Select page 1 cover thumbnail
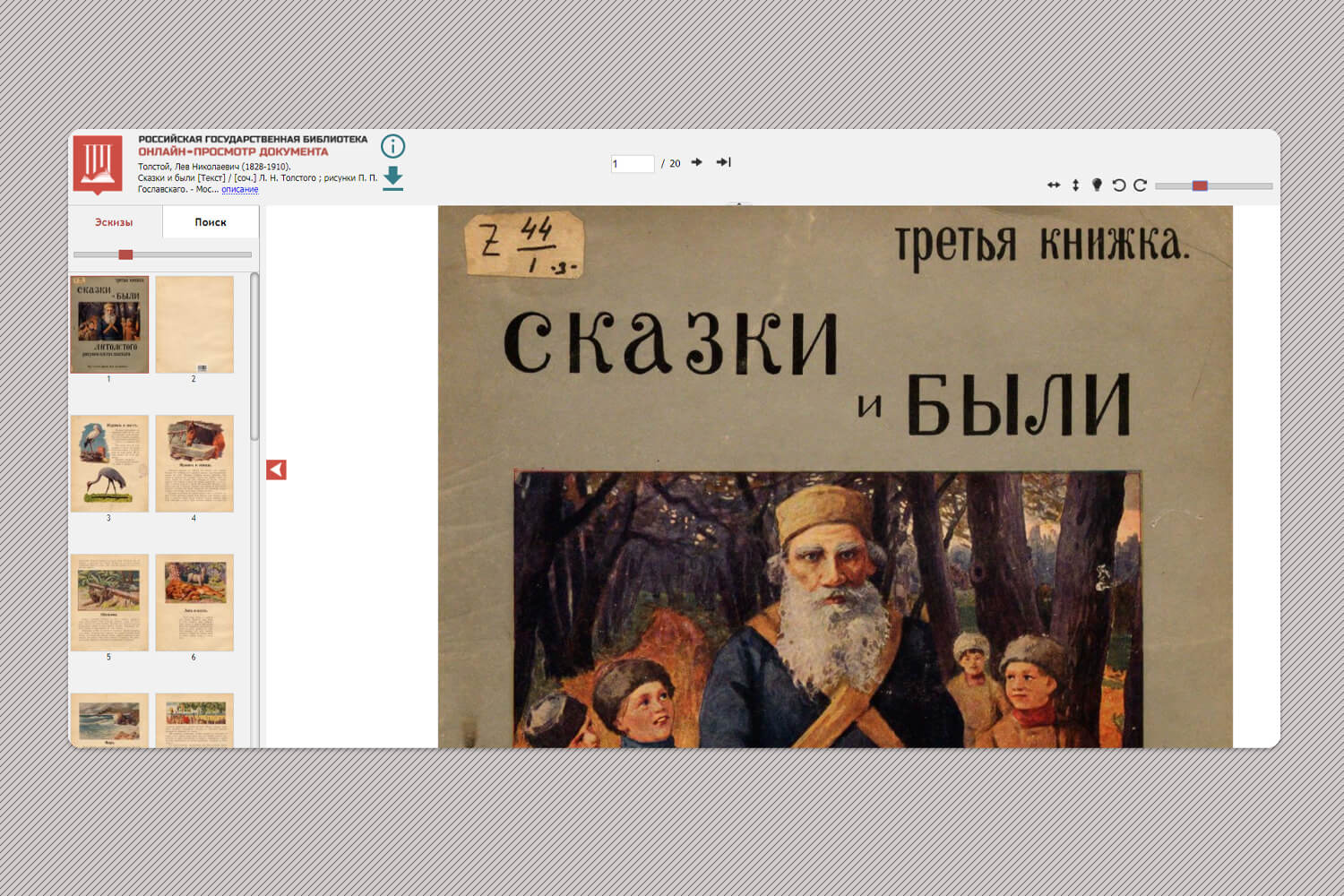 pyautogui.click(x=109, y=324)
